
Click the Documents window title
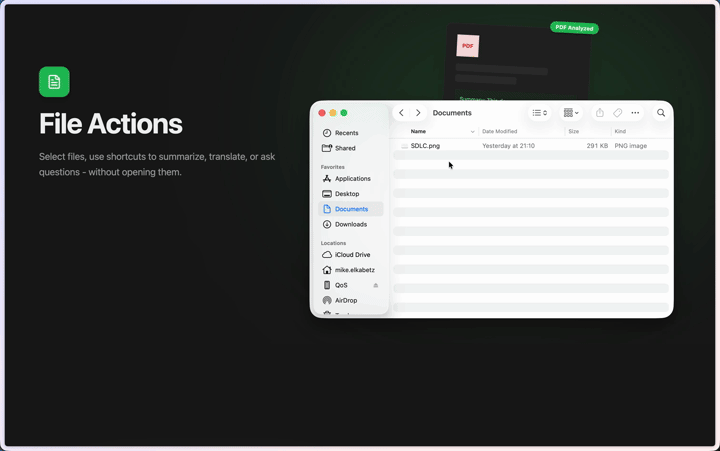tap(452, 113)
